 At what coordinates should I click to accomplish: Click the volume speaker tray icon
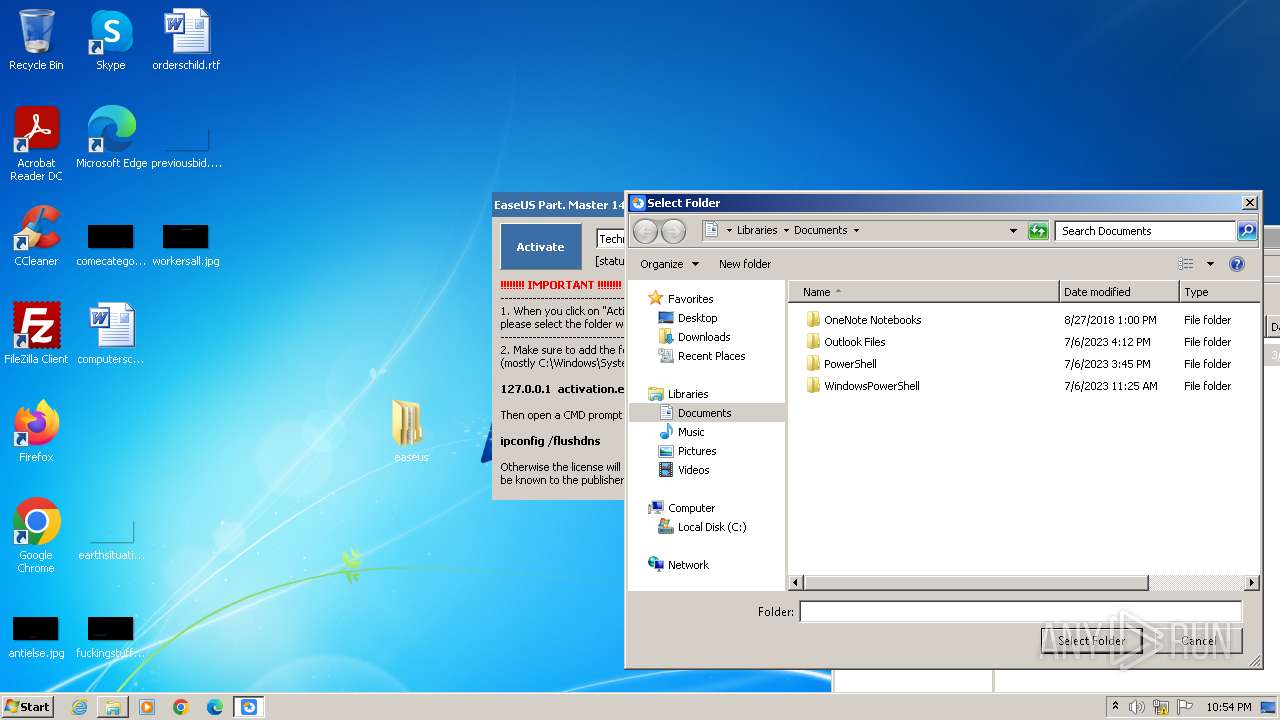[1137, 707]
